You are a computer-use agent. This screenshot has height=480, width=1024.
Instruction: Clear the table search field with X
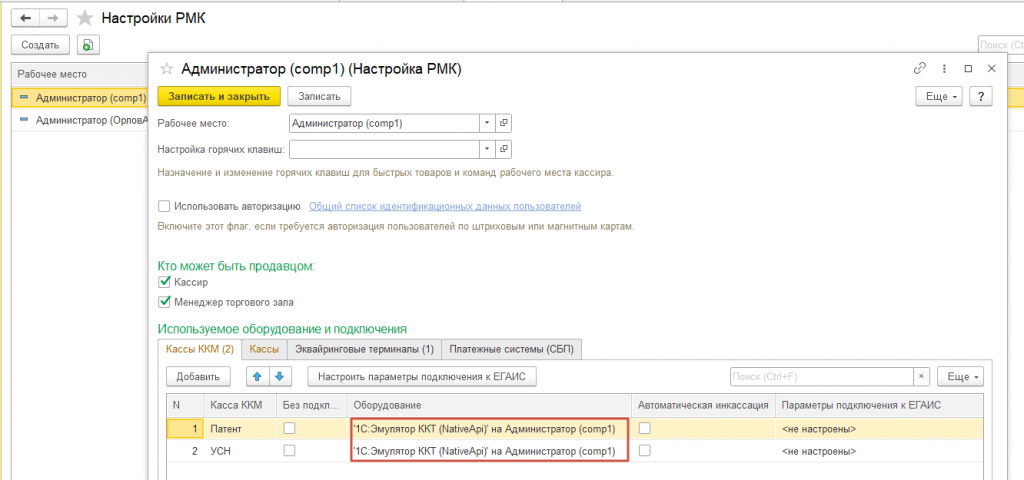point(921,377)
